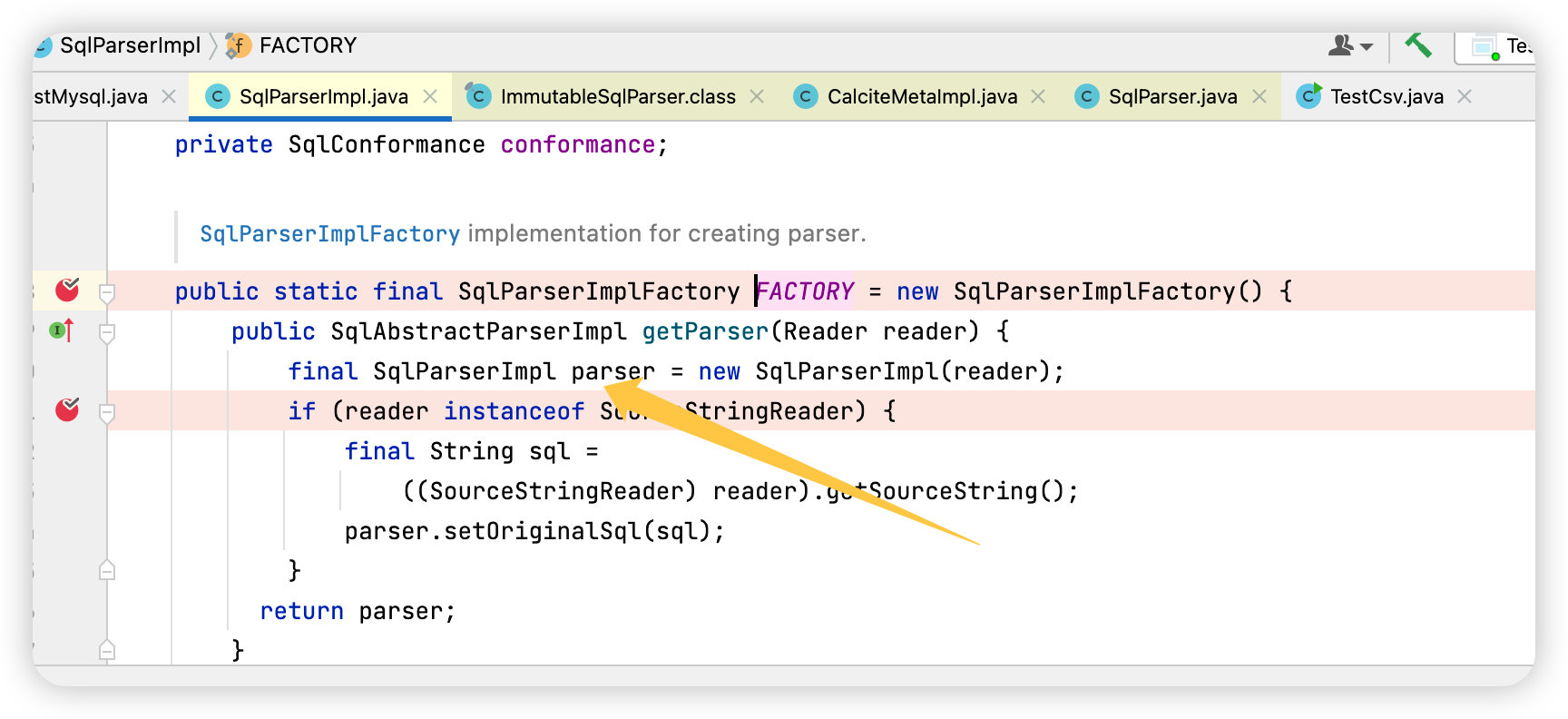Close the stMysql.java tab
This screenshot has width=1568, height=719.
click(169, 96)
